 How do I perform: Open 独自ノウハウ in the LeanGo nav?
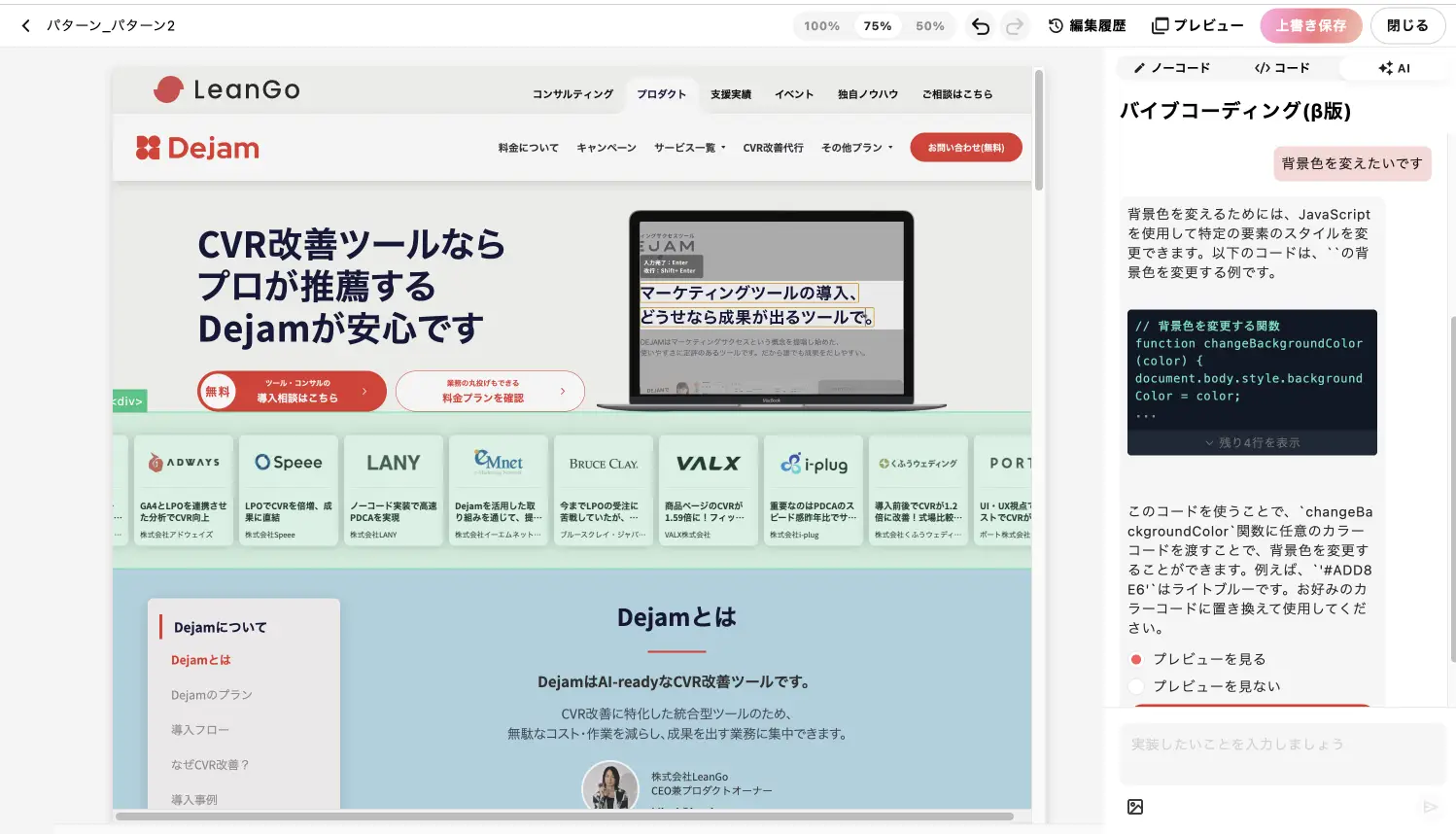click(868, 94)
